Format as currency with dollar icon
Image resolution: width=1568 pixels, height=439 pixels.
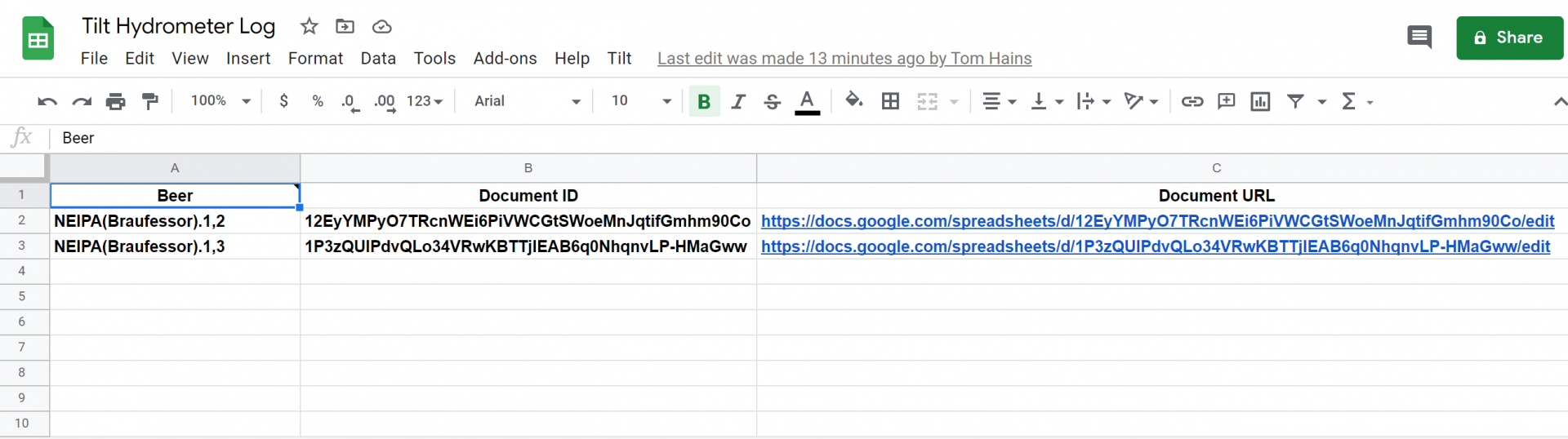point(283,100)
